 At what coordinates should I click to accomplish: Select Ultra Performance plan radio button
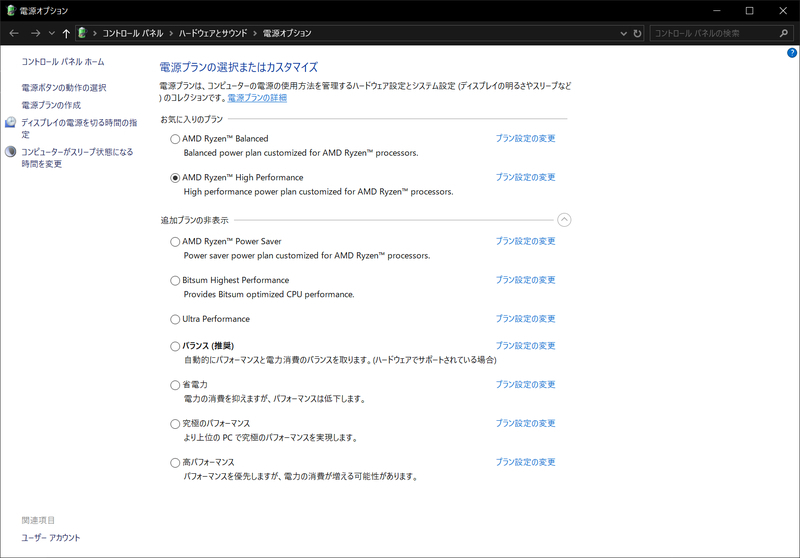(x=175, y=319)
